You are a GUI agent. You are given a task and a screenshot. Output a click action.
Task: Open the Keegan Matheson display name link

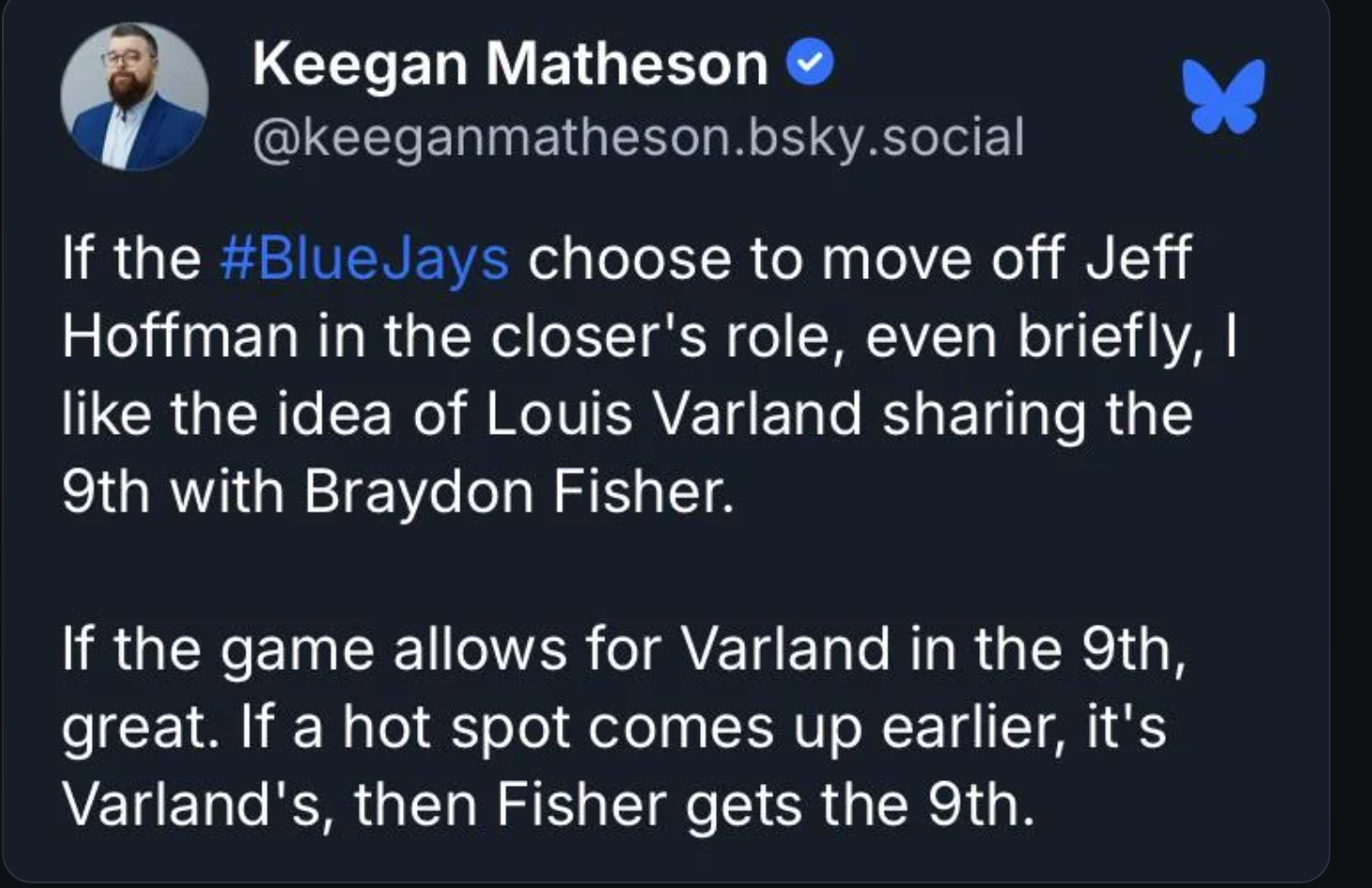click(510, 65)
